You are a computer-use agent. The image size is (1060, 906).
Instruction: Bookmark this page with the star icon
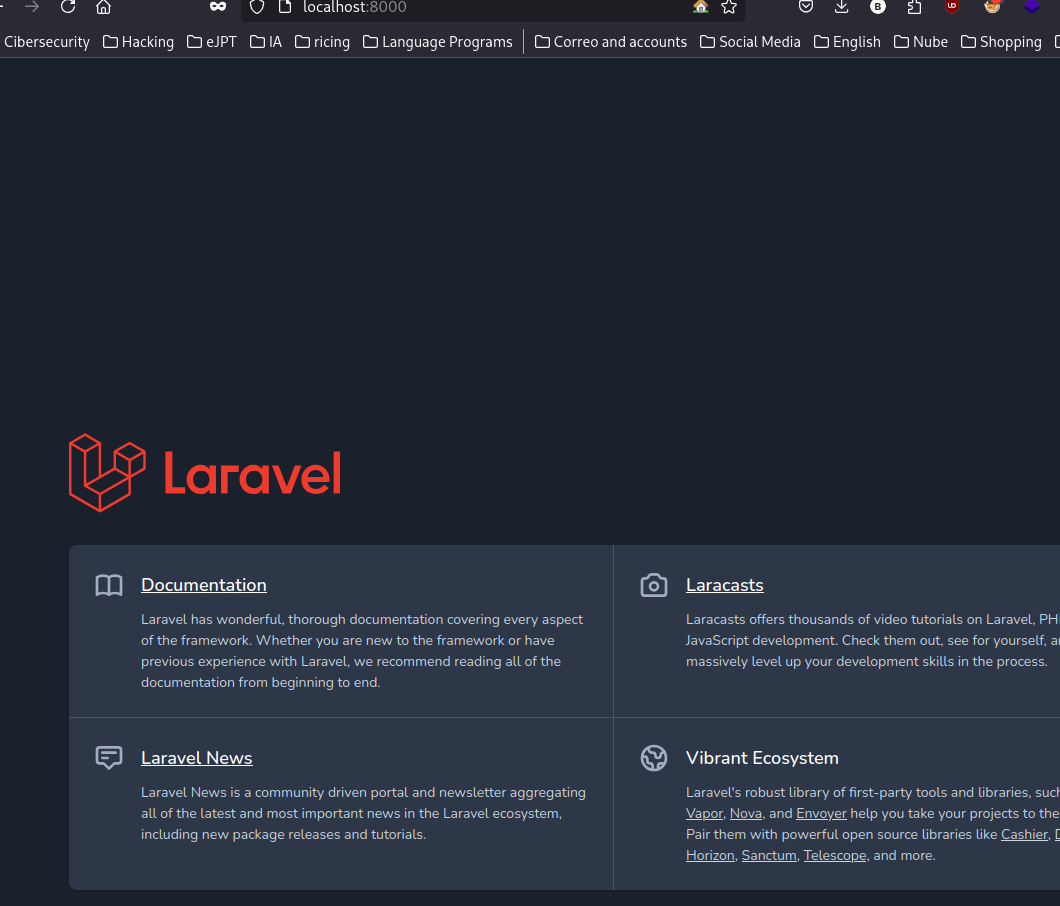click(x=729, y=7)
